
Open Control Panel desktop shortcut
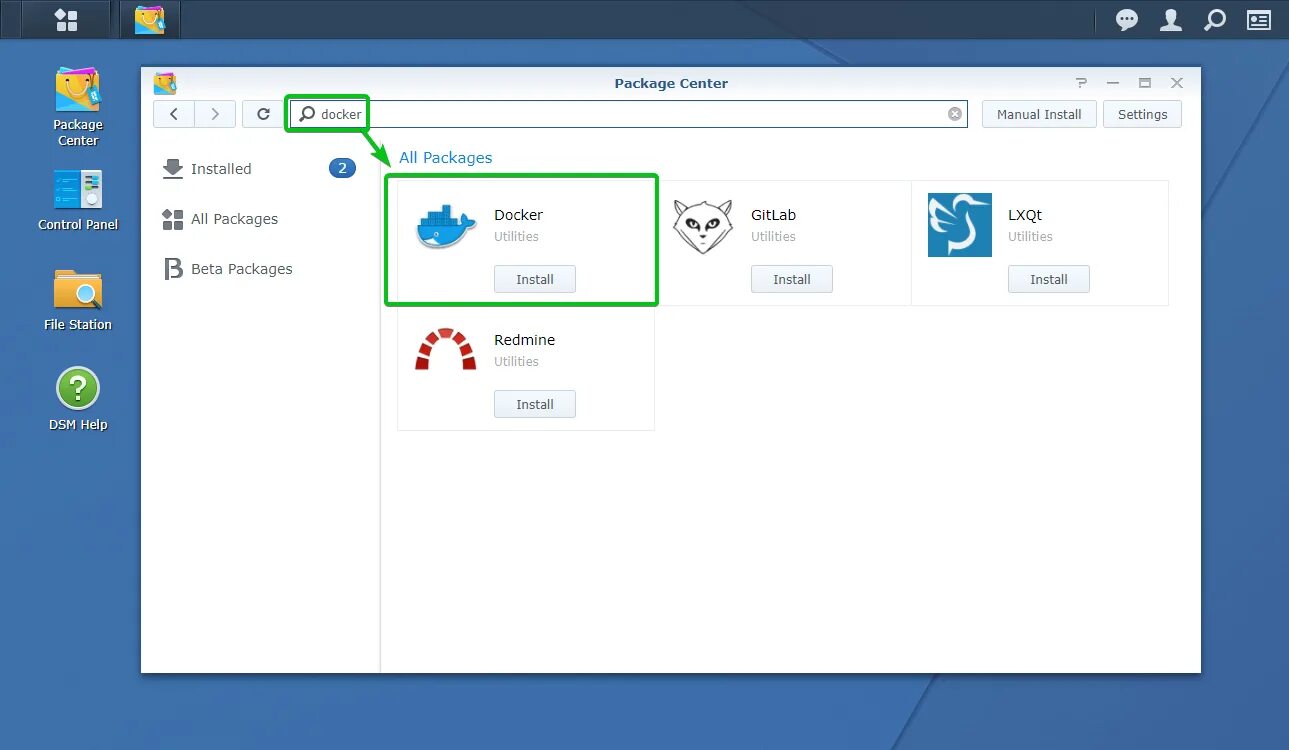click(78, 200)
